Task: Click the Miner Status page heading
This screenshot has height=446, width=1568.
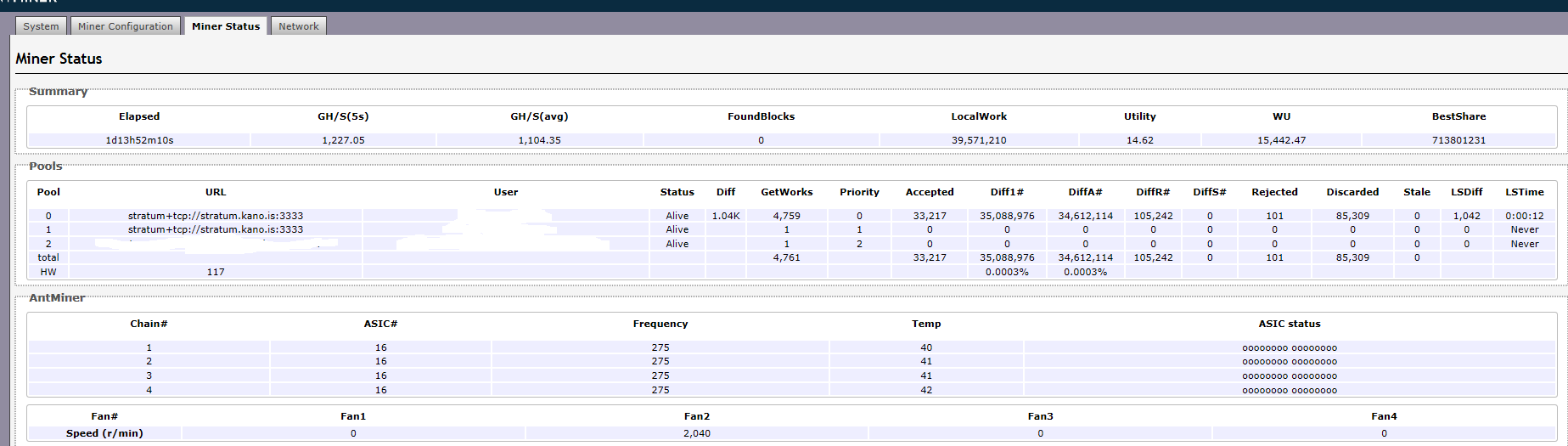Action: tap(59, 59)
